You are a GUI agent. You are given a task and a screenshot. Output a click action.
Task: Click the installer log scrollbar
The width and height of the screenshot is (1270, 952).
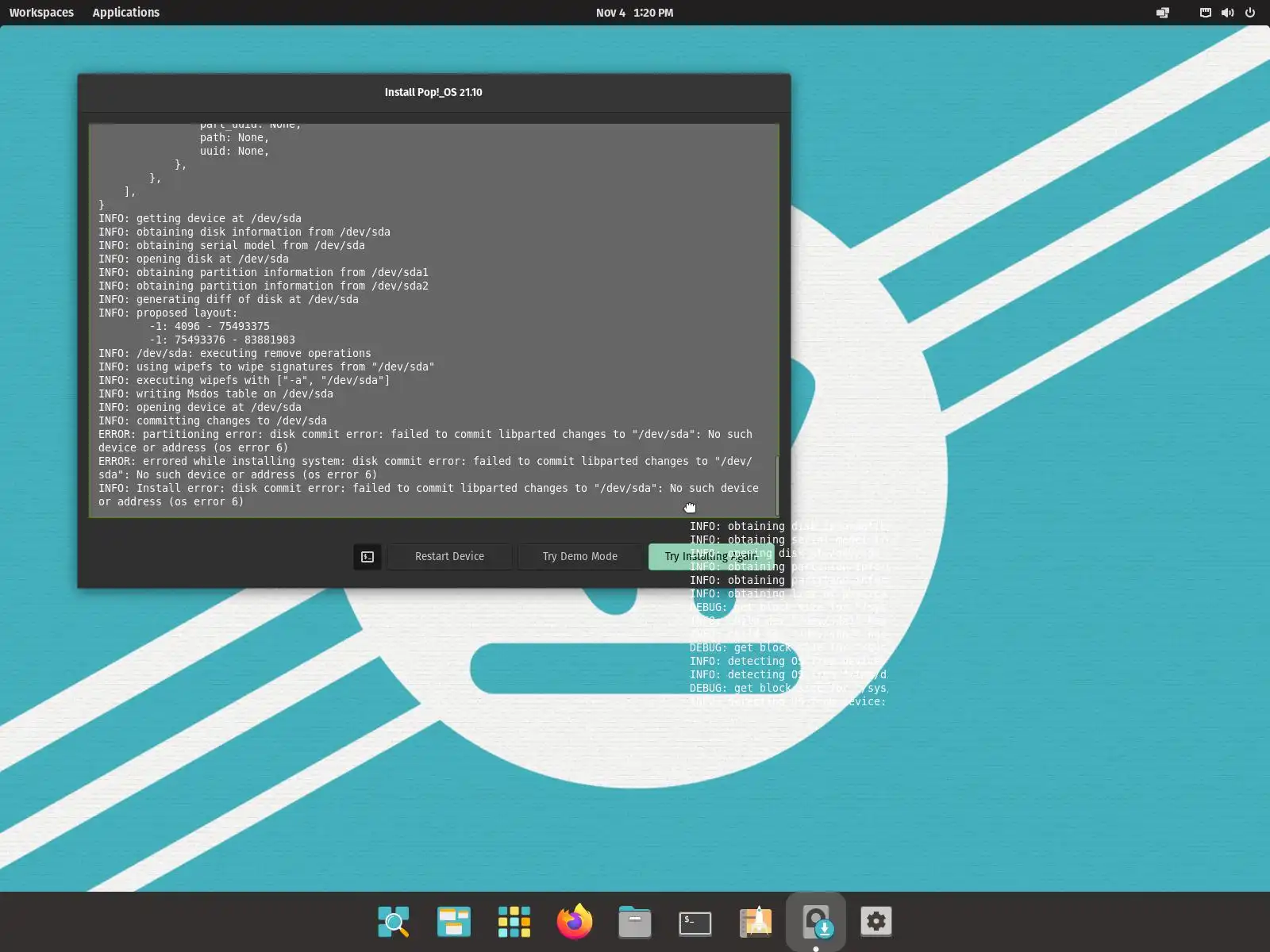pos(777,484)
